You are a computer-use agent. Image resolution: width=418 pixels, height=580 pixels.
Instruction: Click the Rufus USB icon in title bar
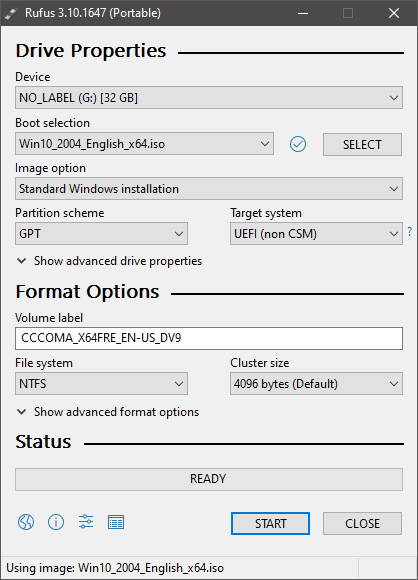tap(11, 13)
